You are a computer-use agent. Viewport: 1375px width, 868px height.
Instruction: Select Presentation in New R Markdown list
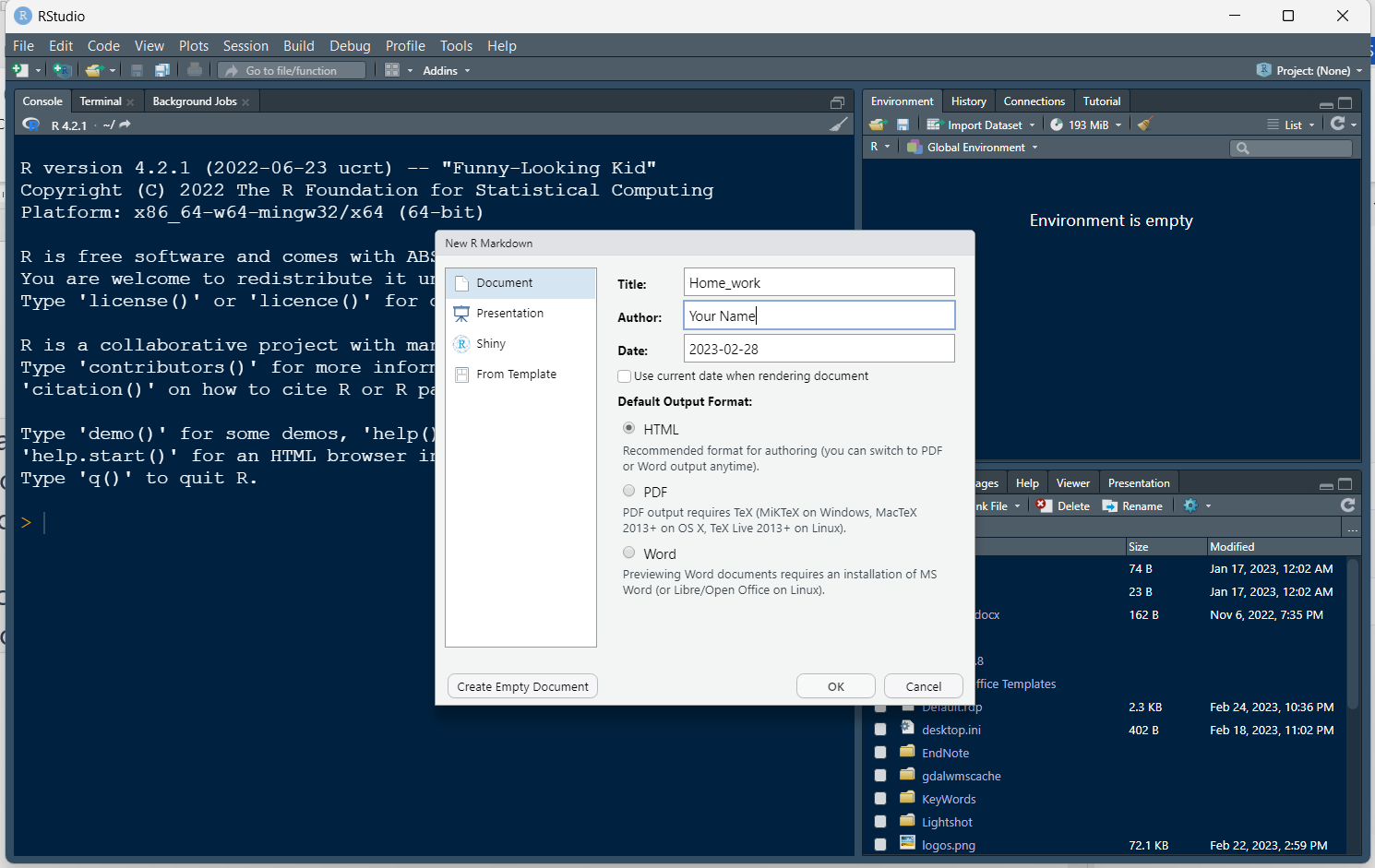pos(521,314)
